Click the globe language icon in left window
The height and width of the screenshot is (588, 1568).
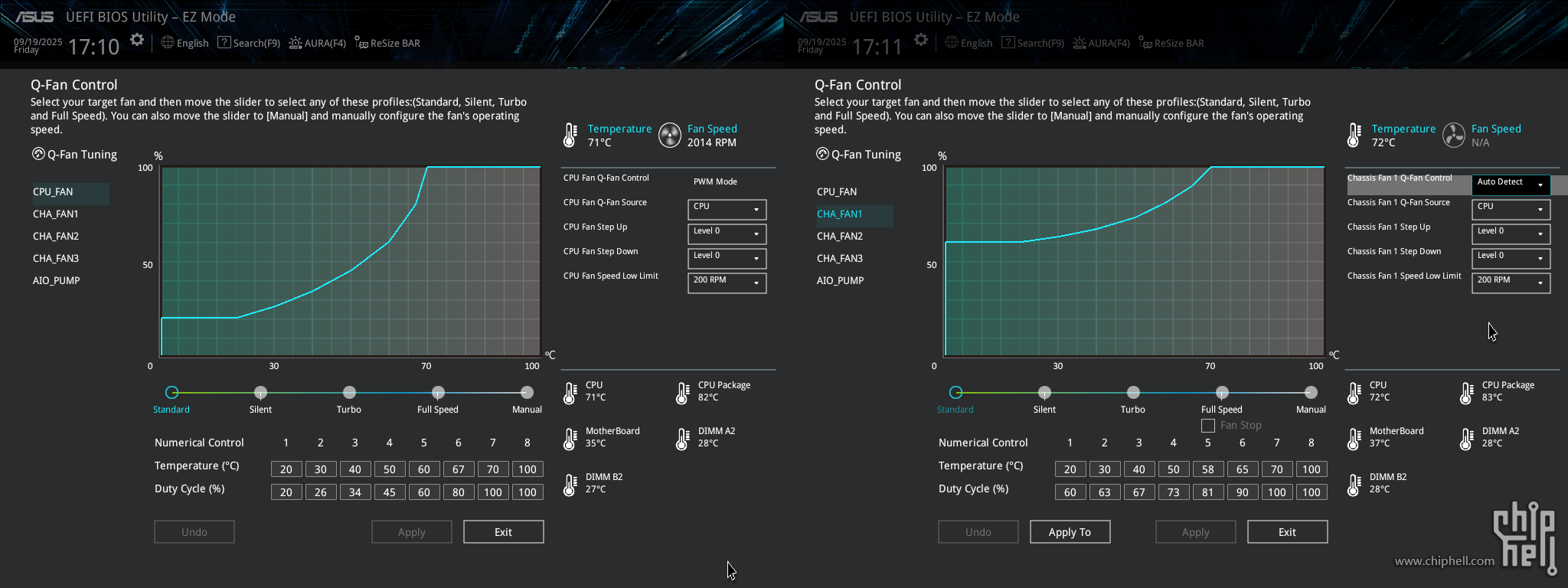168,43
